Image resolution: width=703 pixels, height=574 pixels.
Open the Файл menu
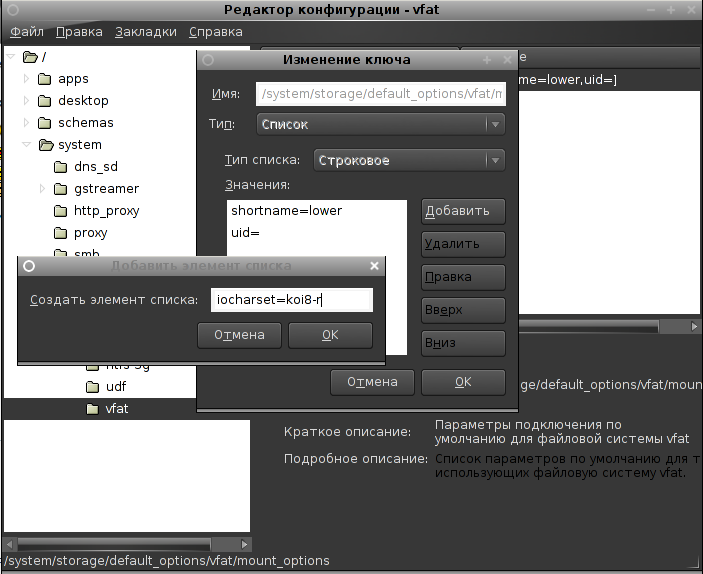pyautogui.click(x=27, y=32)
